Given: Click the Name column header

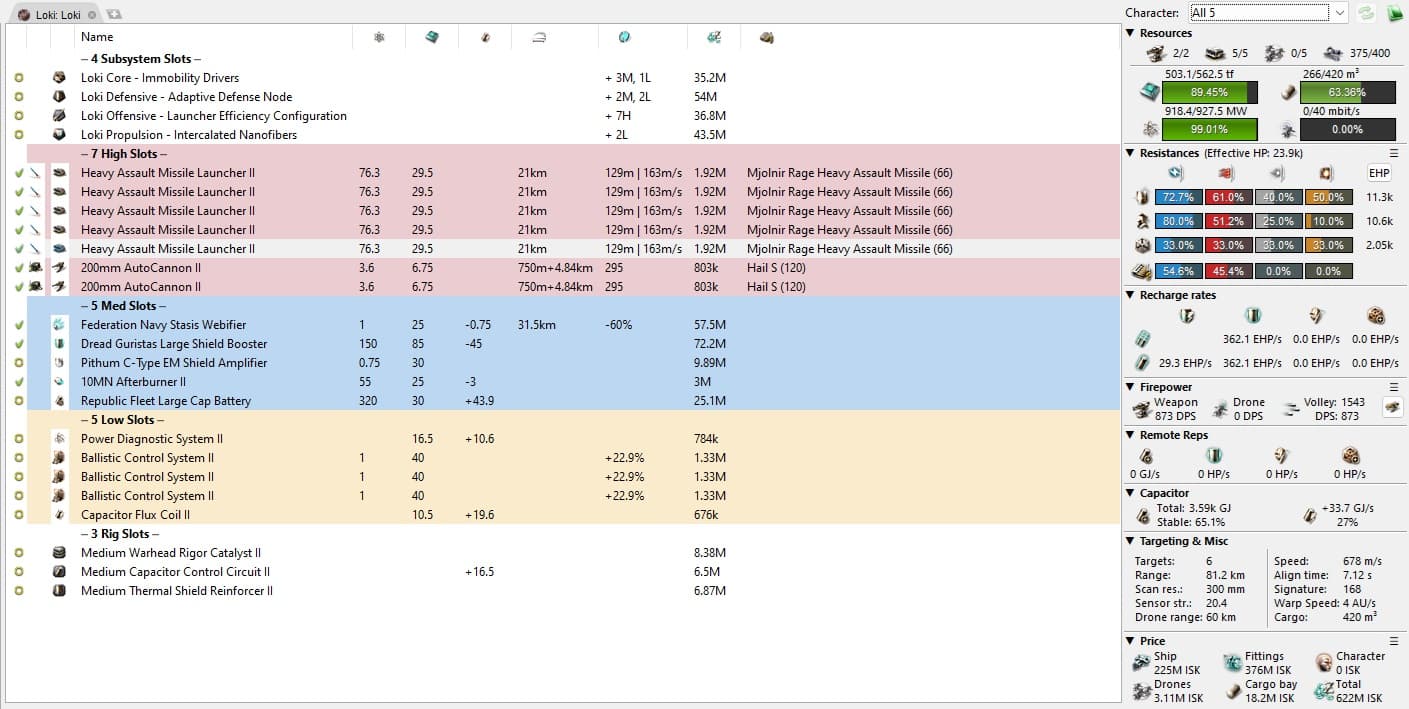Looking at the screenshot, I should coord(97,37).
